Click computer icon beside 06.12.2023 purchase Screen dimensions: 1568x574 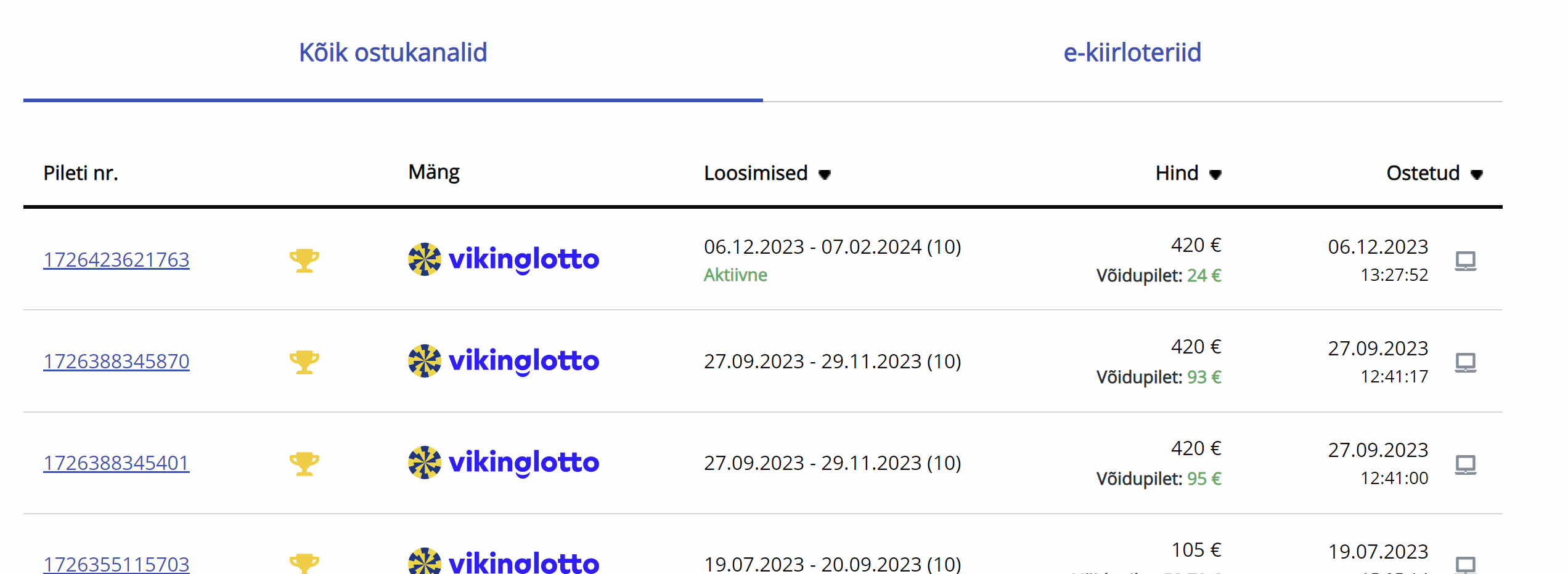click(1465, 261)
